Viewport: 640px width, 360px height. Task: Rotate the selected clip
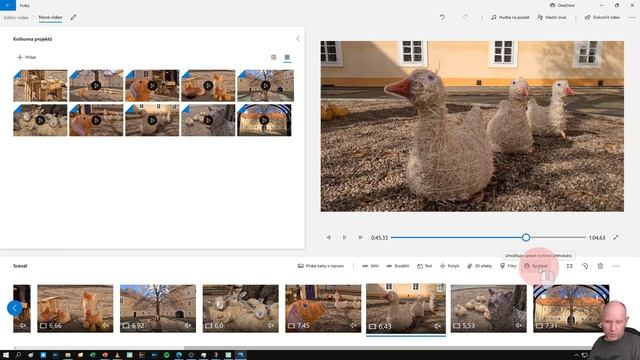[585, 266]
